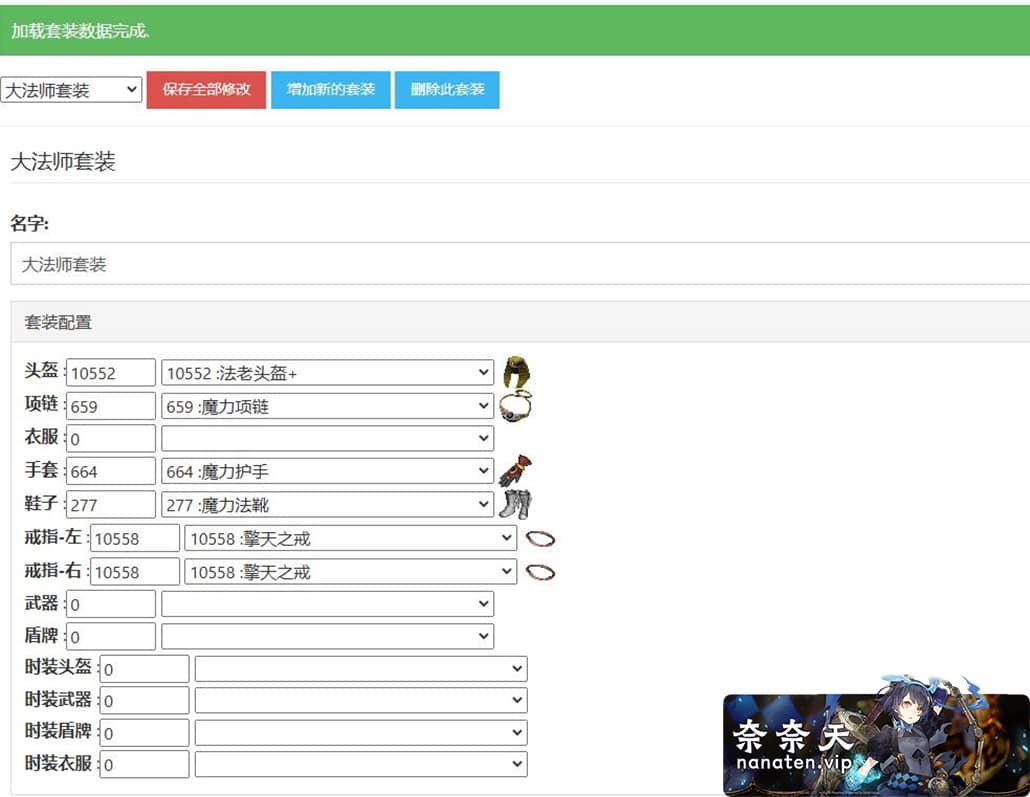Click the right ring item icon
Image resolution: width=1030 pixels, height=797 pixels.
[540, 572]
